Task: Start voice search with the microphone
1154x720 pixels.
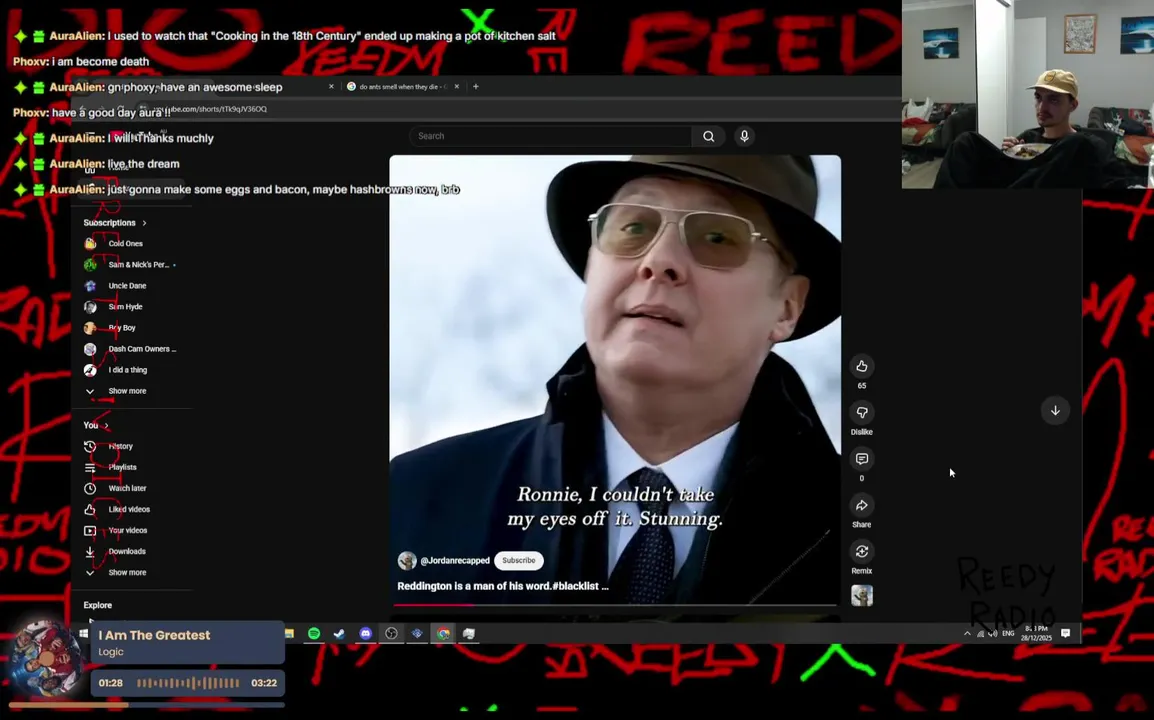Action: pyautogui.click(x=744, y=136)
